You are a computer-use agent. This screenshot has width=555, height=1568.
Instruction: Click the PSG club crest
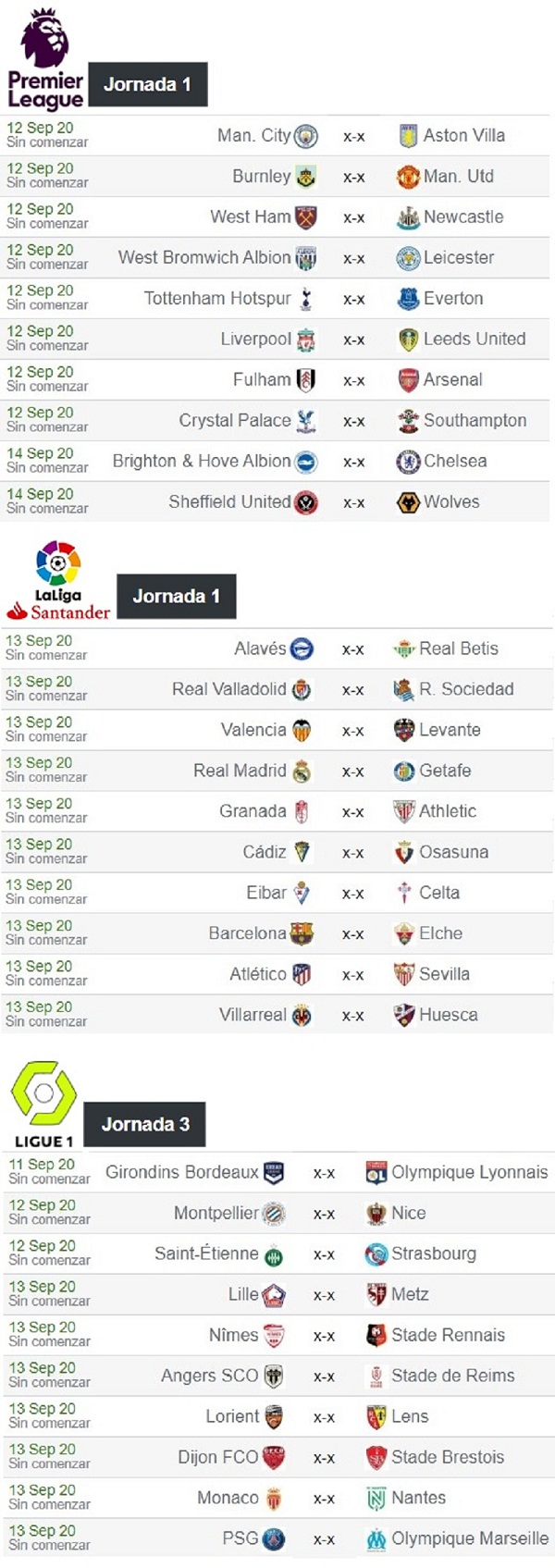tap(274, 1539)
